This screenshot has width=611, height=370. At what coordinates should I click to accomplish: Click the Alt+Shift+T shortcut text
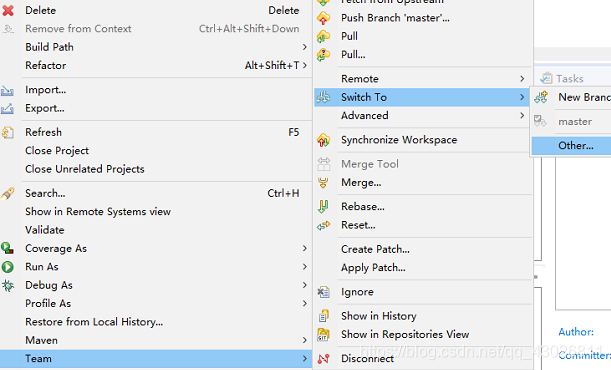(272, 65)
